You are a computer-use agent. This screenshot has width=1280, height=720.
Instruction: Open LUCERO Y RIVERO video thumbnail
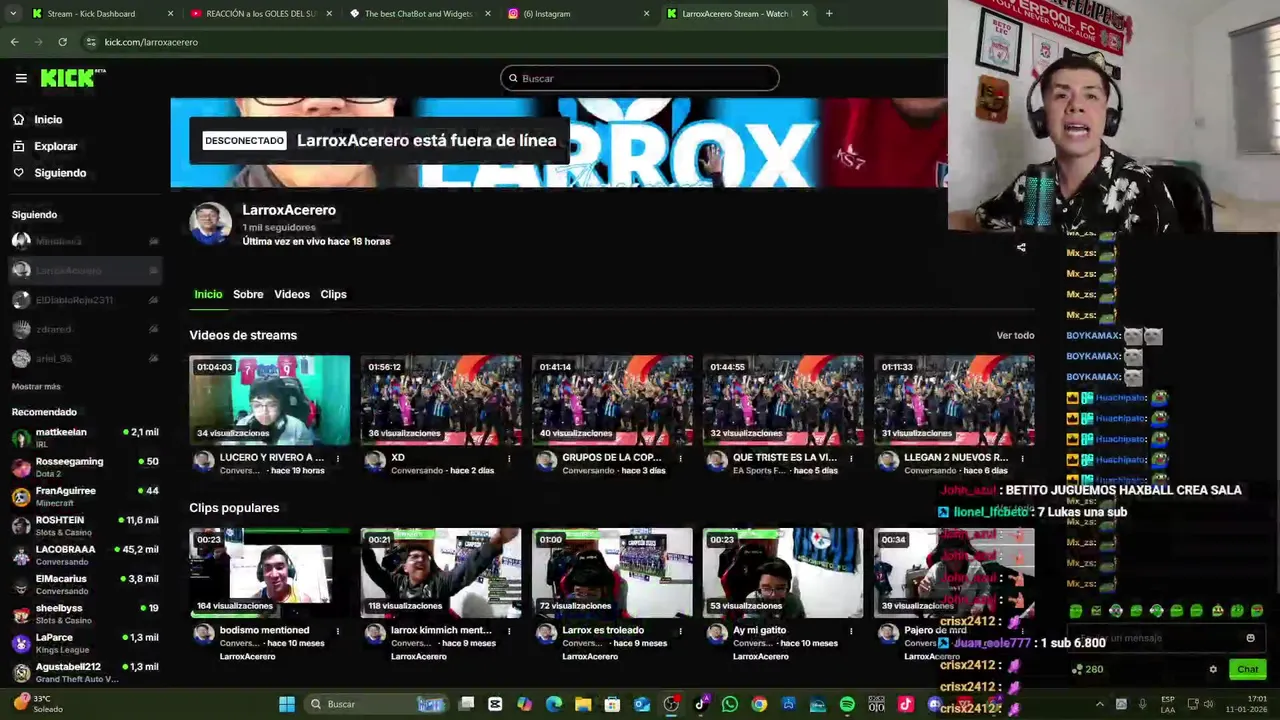point(270,399)
